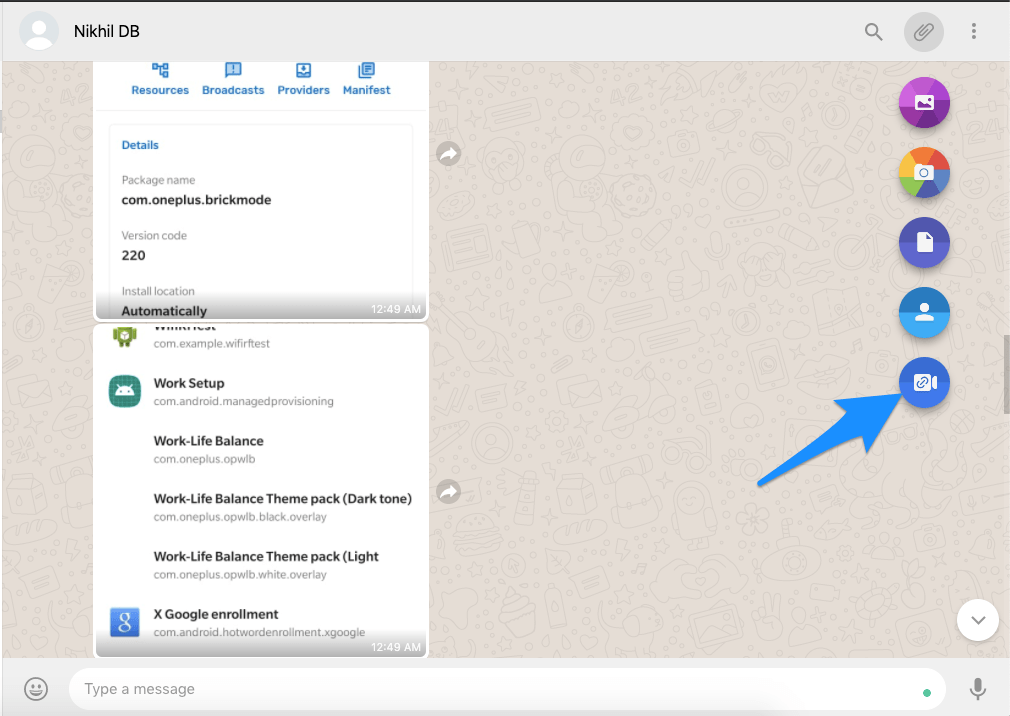Open Camera attachment option
Viewport: 1010px width, 716px height.
924,173
